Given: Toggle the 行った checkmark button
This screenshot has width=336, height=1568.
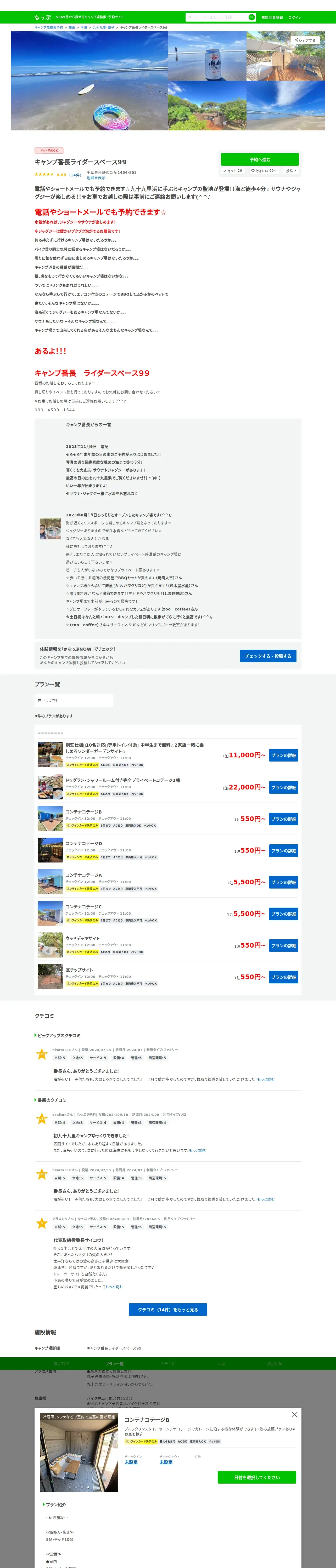Looking at the screenshot, I should pyautogui.click(x=232, y=171).
